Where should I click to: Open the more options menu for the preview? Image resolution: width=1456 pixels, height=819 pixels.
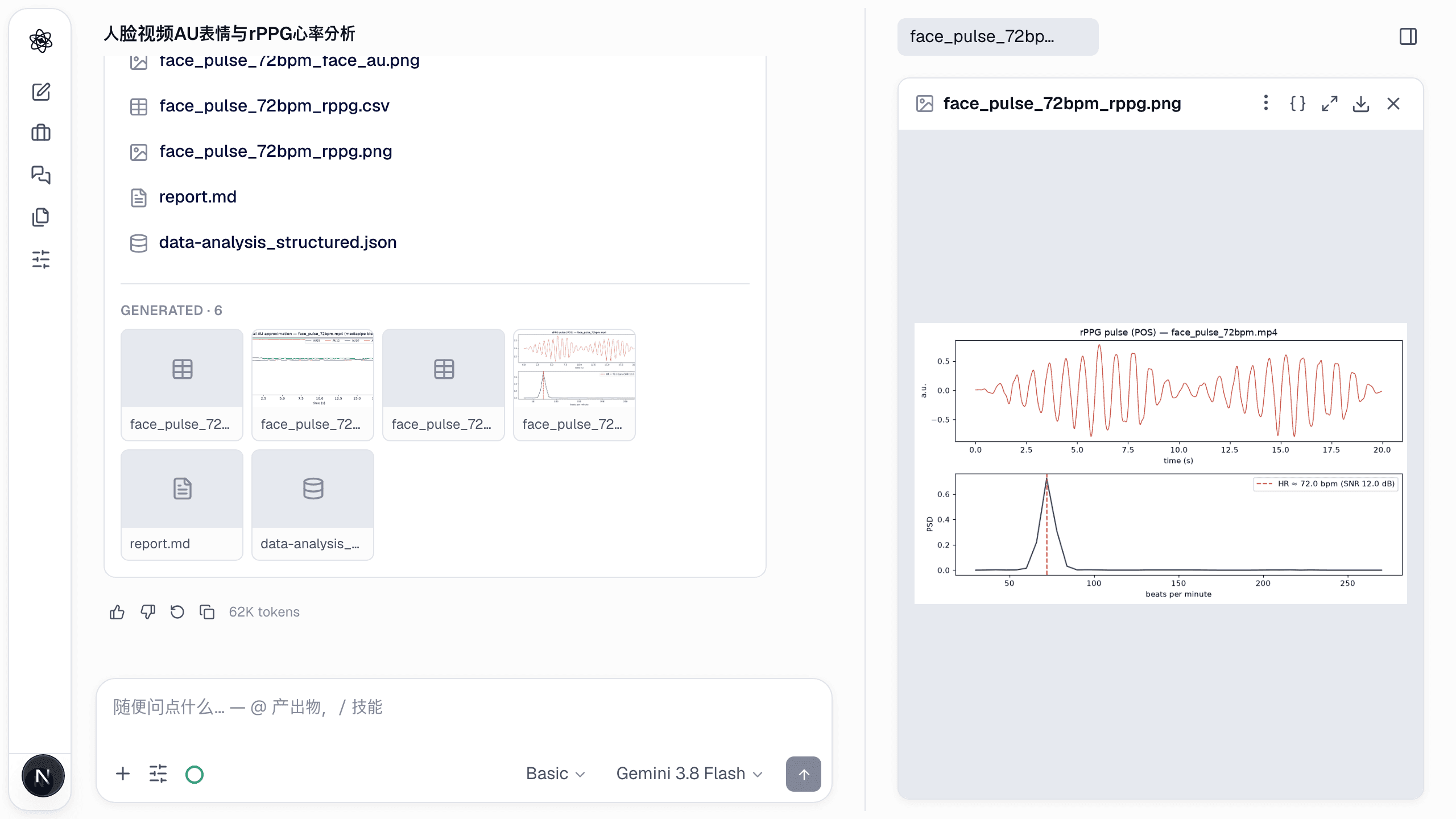[1265, 103]
